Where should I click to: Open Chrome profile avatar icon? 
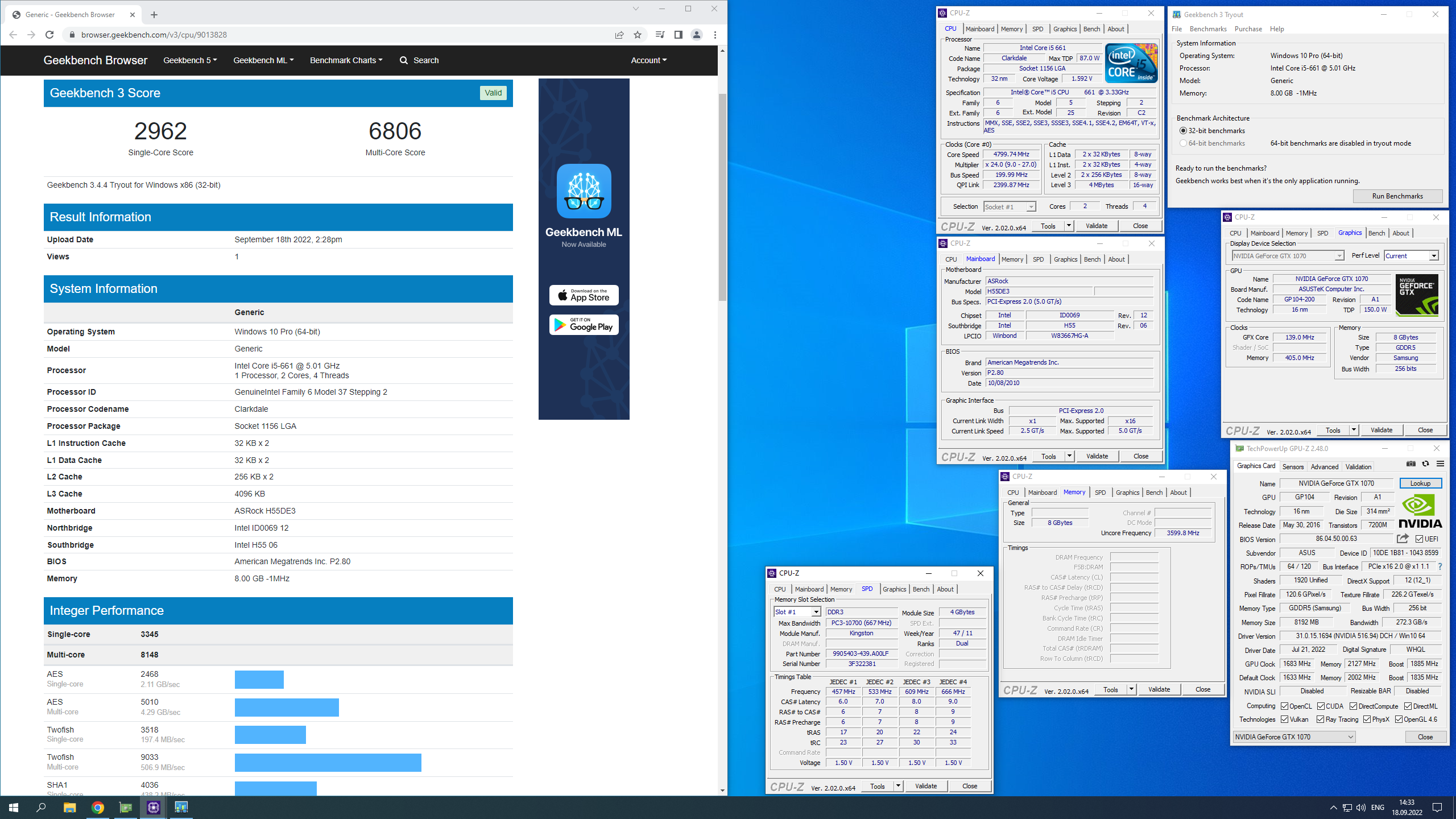tap(697, 35)
